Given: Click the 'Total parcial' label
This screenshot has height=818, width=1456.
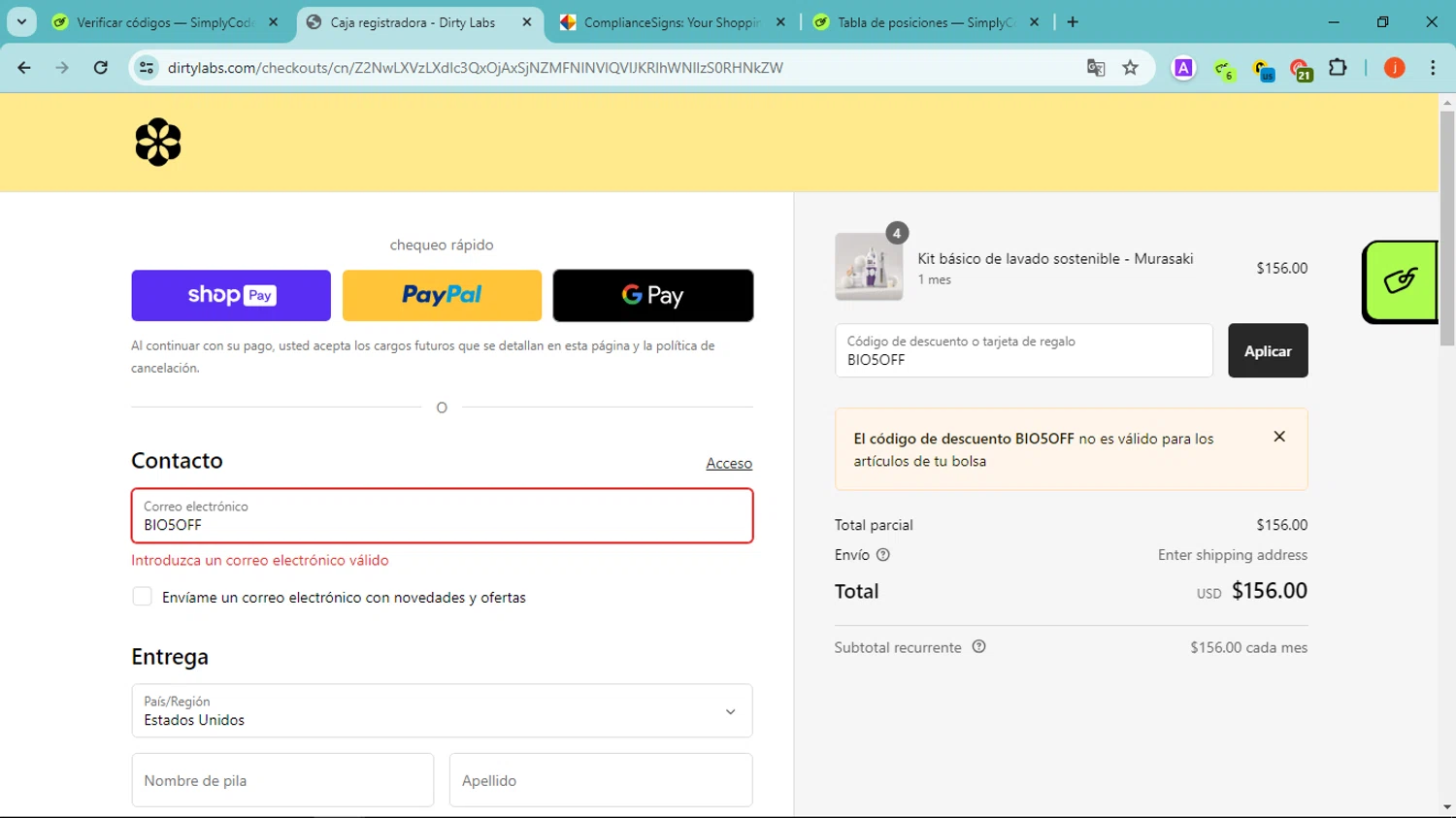Looking at the screenshot, I should click(874, 525).
